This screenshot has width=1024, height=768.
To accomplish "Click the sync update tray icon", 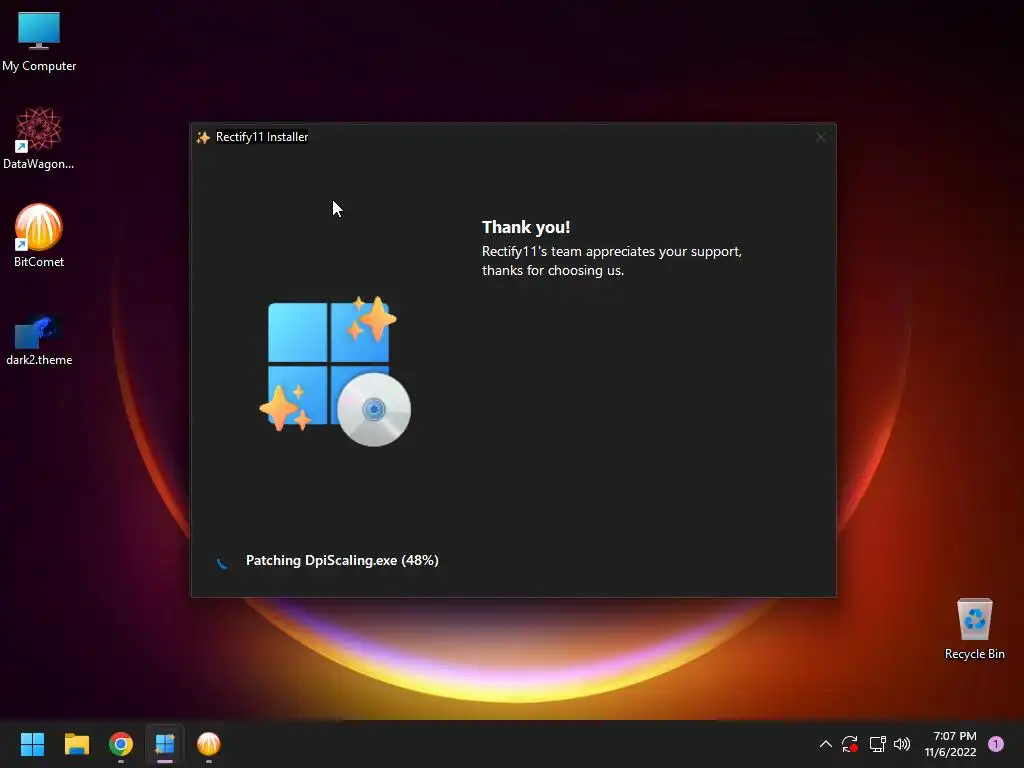I will pyautogui.click(x=850, y=744).
